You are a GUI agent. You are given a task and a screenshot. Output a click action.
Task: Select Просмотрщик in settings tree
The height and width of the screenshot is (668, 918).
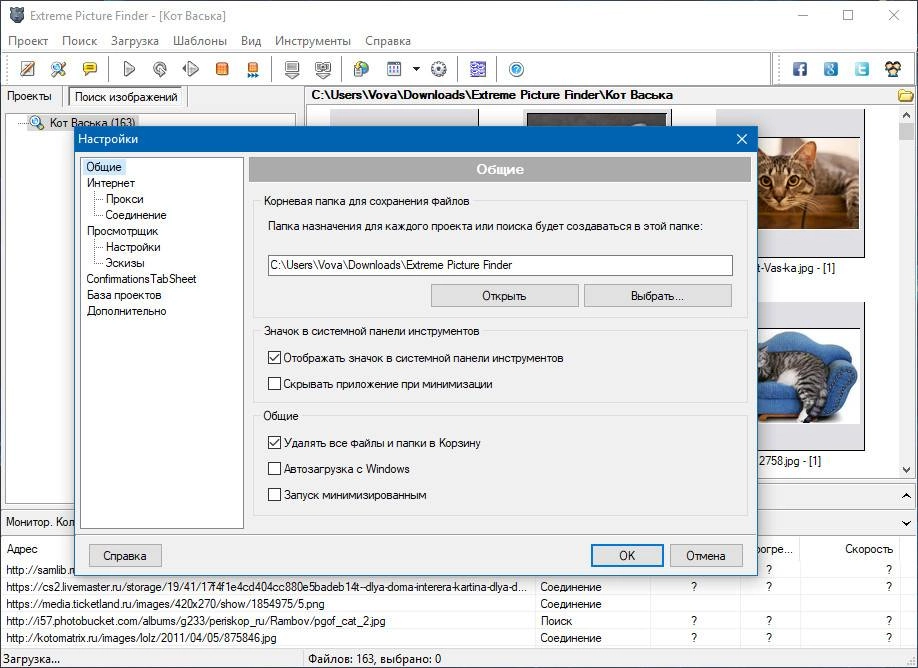pos(122,231)
